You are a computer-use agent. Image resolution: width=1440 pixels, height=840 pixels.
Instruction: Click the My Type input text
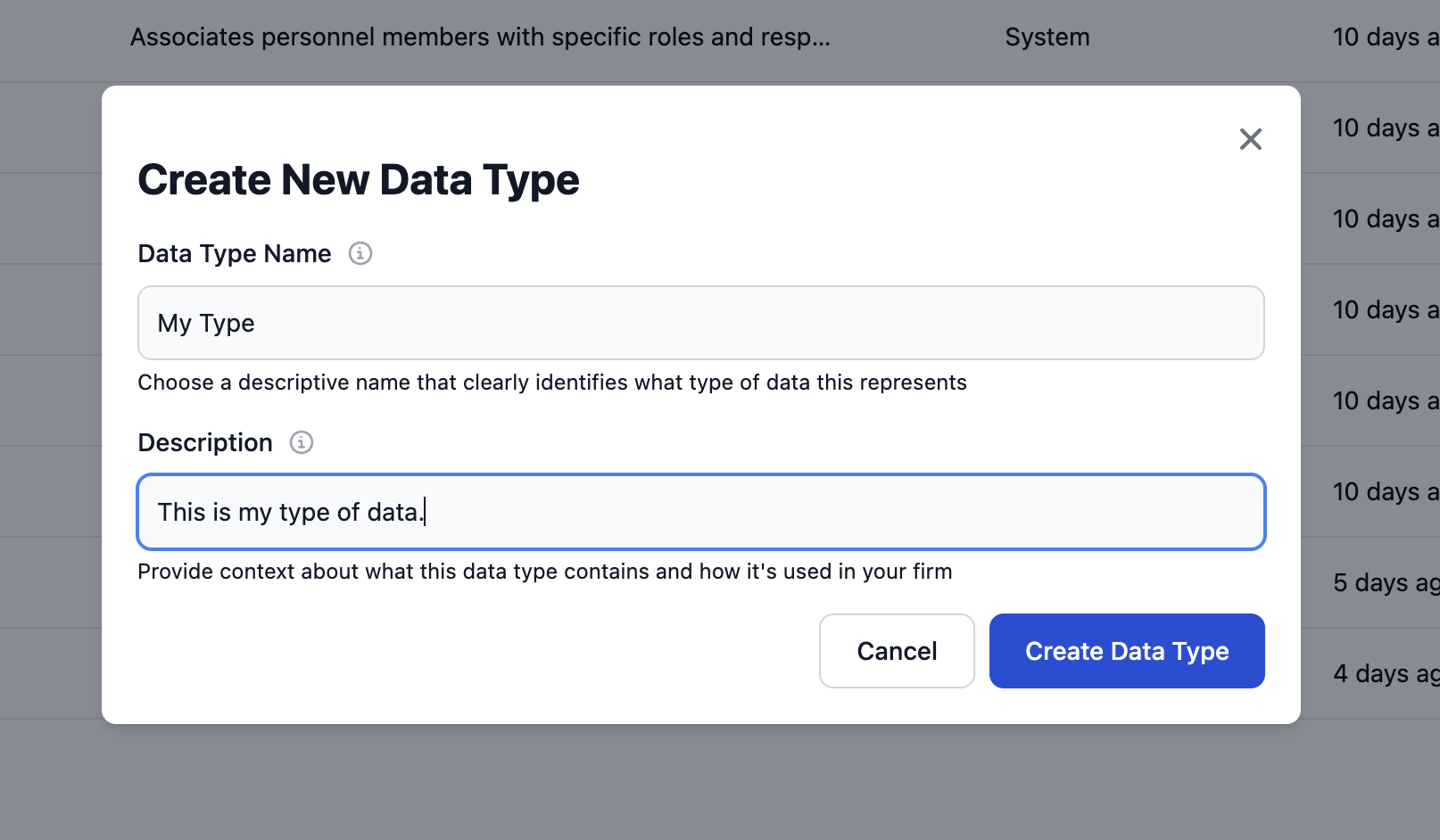pos(205,323)
